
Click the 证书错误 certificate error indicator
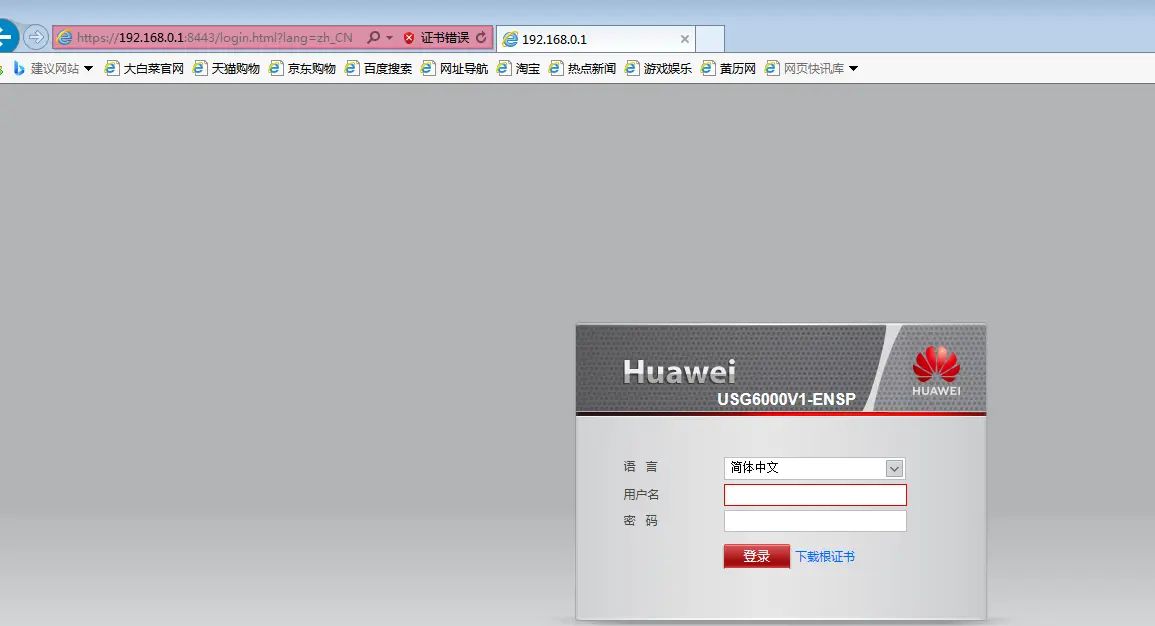(x=441, y=37)
